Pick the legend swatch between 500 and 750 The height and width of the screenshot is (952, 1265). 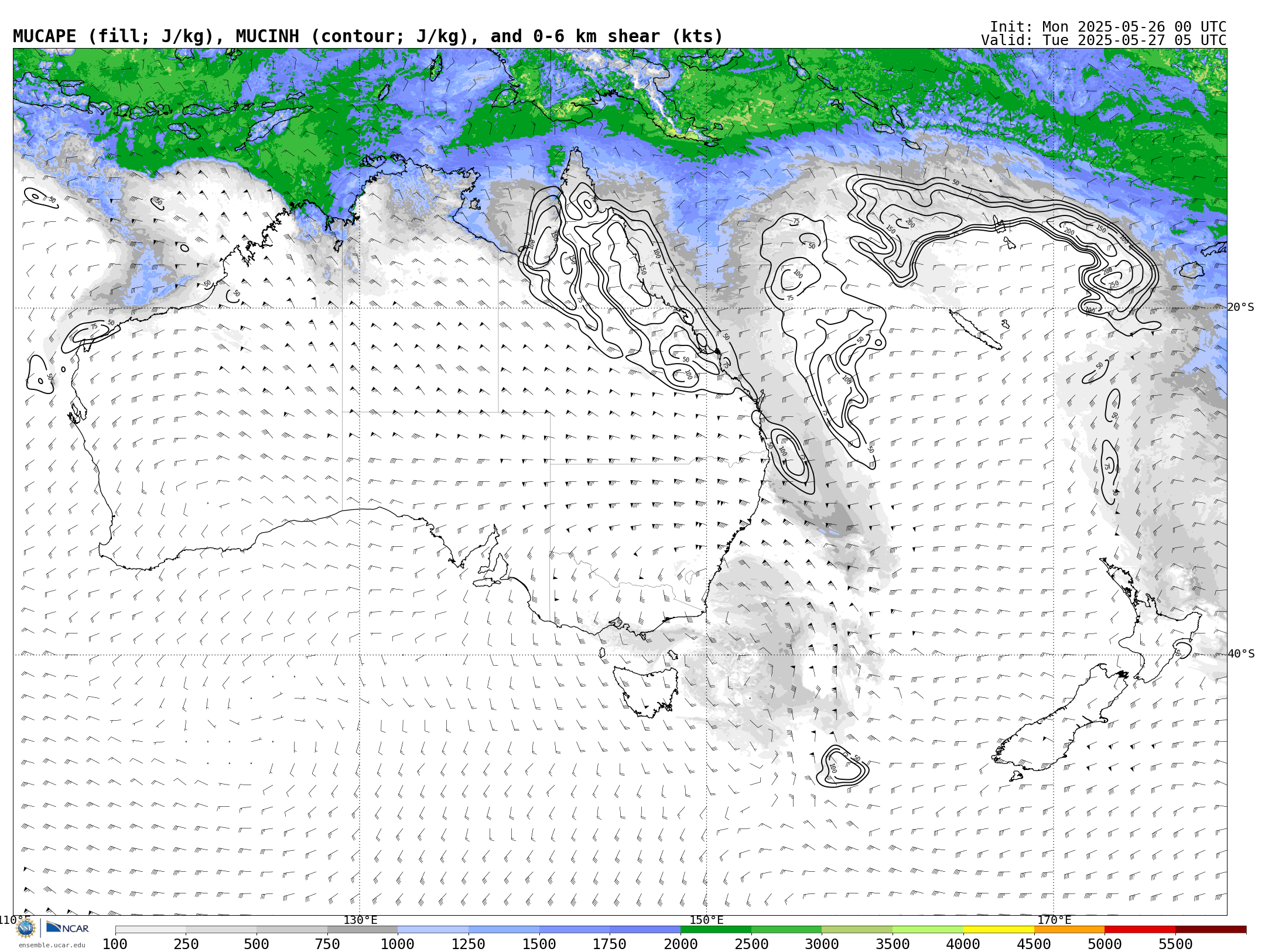(x=292, y=929)
